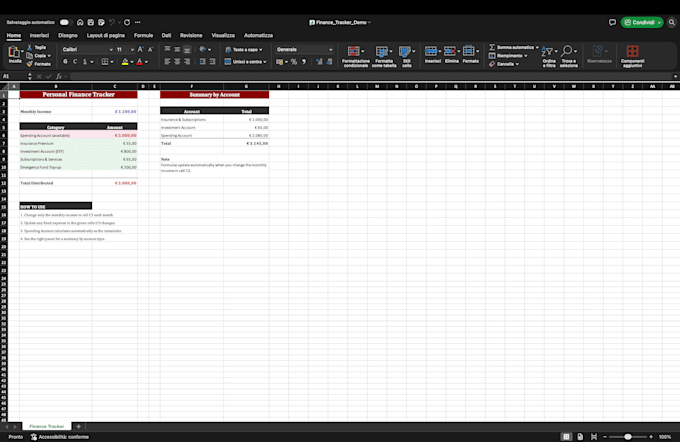Click the A1 name box field
The width and height of the screenshot is (680, 442).
point(14,76)
